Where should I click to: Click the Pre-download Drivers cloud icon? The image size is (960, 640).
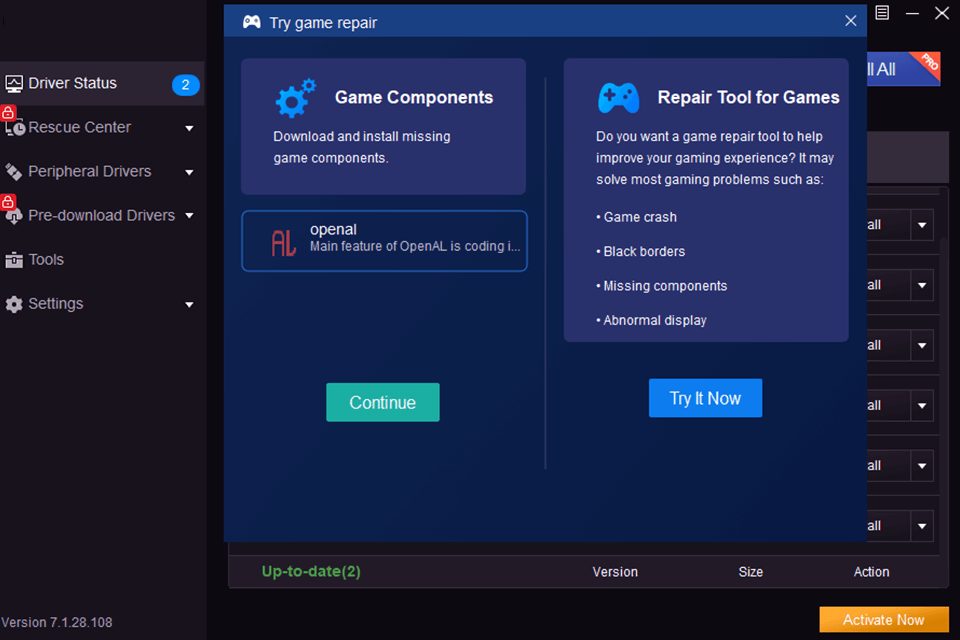point(14,216)
